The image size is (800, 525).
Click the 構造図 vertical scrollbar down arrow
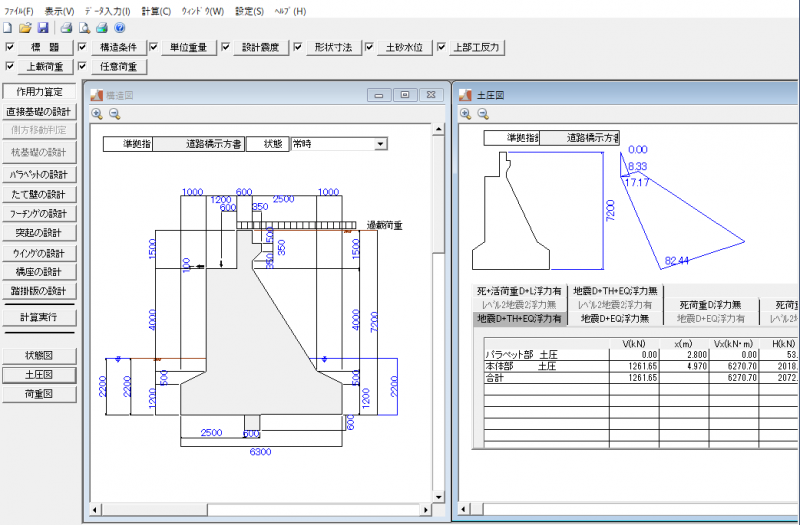click(438, 497)
